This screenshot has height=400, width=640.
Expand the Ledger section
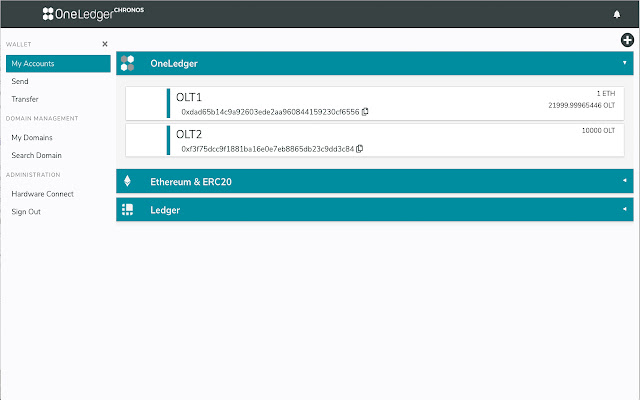click(x=624, y=209)
